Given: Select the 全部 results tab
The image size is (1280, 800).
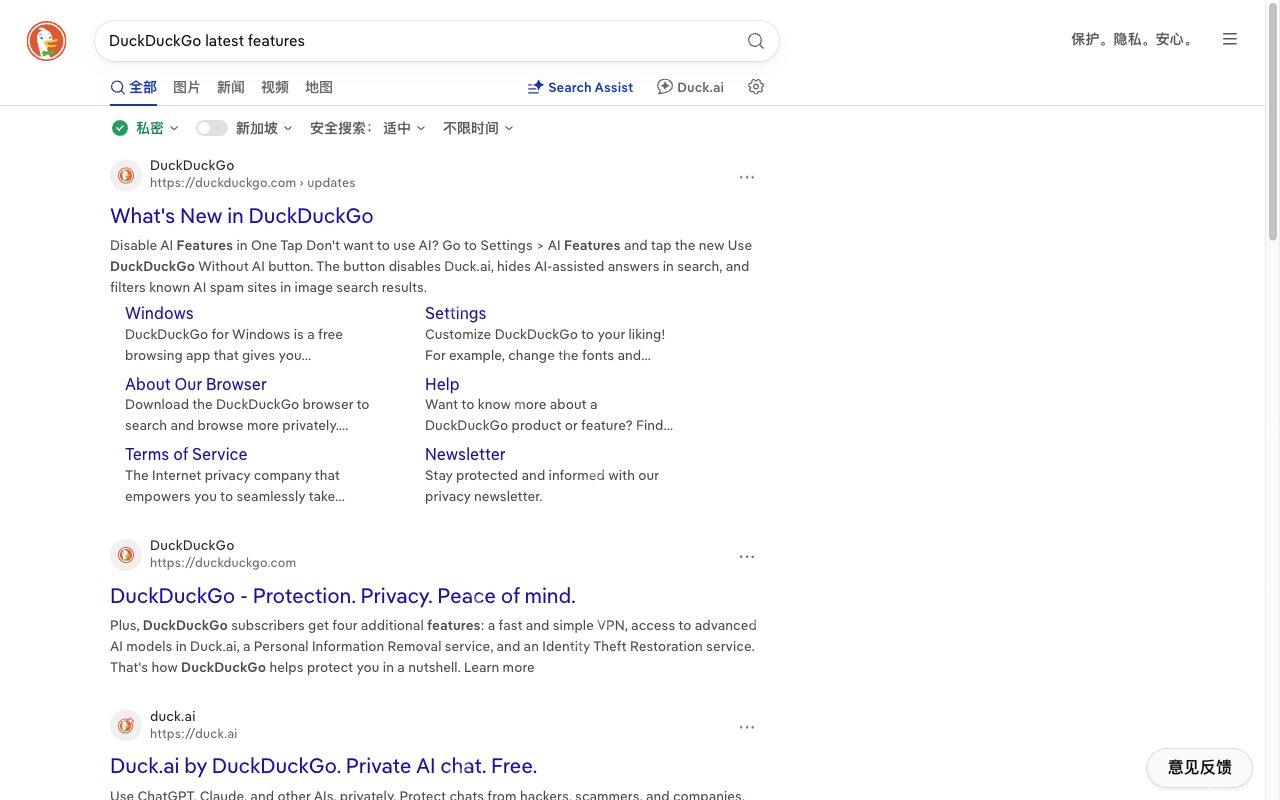Looking at the screenshot, I should [x=134, y=87].
